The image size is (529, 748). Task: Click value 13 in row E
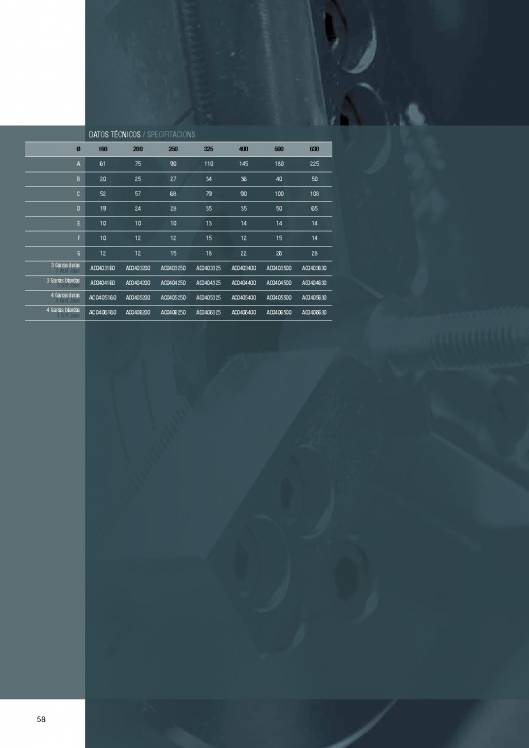tap(208, 223)
